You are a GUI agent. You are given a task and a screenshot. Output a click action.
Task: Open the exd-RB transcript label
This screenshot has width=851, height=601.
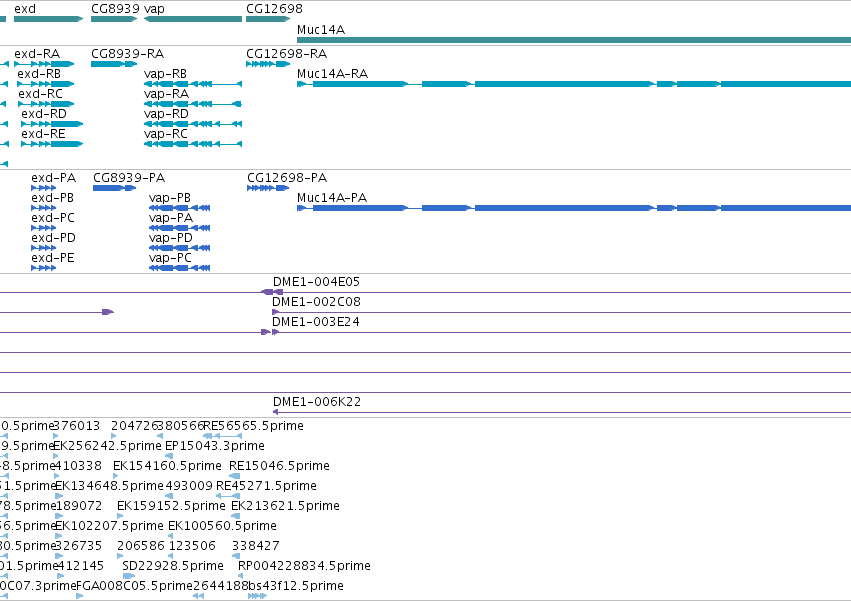click(39, 74)
